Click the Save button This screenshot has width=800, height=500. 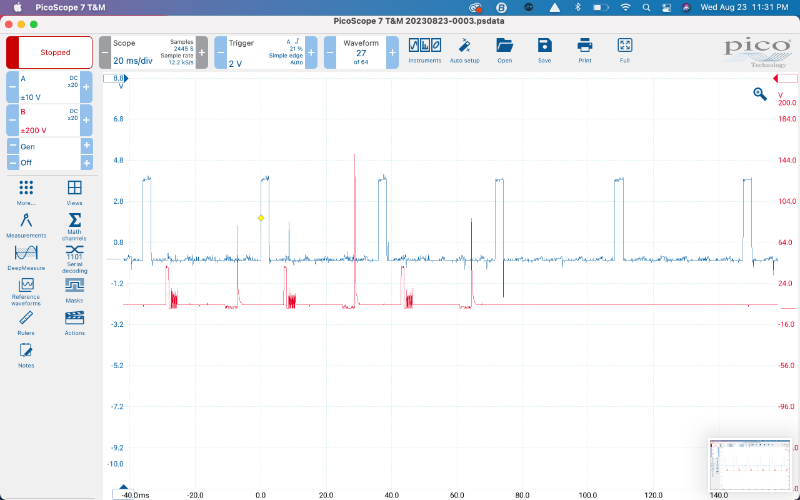click(x=544, y=47)
